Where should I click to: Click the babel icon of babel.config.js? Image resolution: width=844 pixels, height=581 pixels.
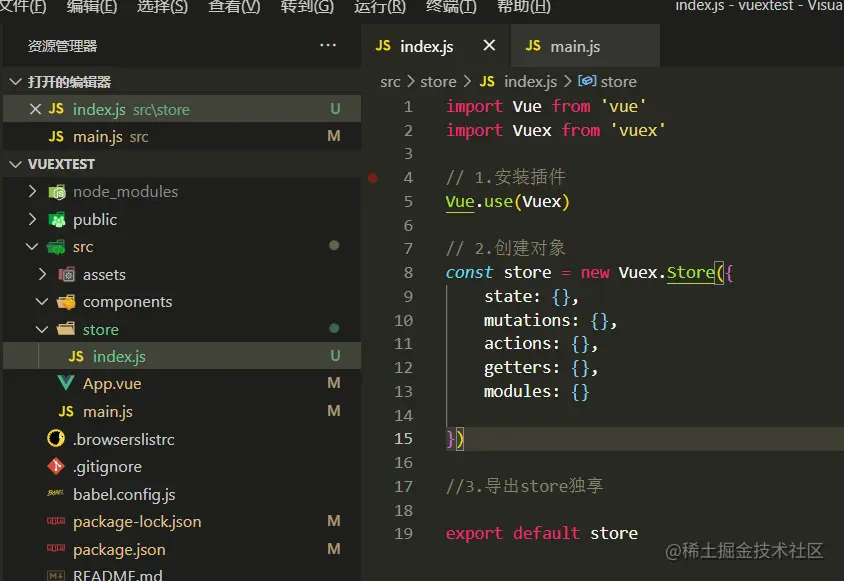55,493
